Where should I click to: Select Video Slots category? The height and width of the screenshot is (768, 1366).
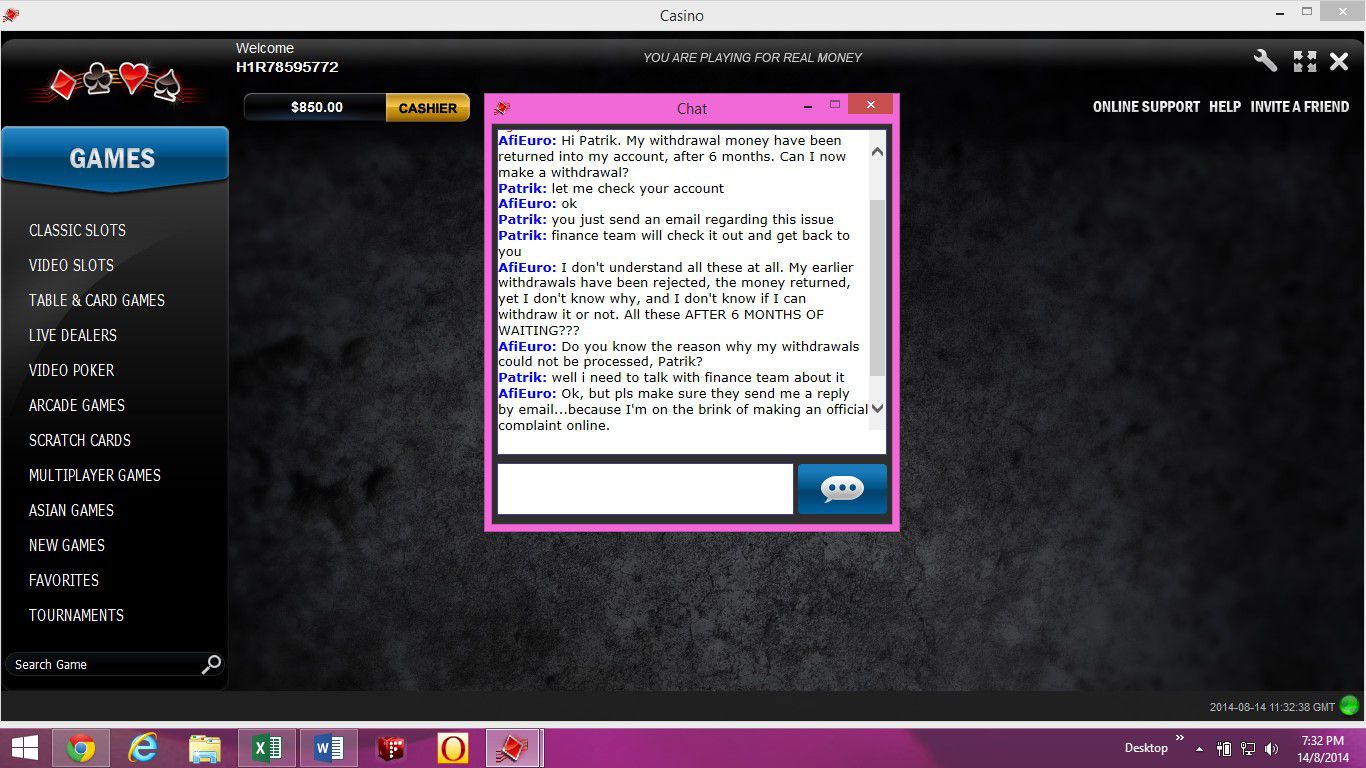[x=71, y=265]
